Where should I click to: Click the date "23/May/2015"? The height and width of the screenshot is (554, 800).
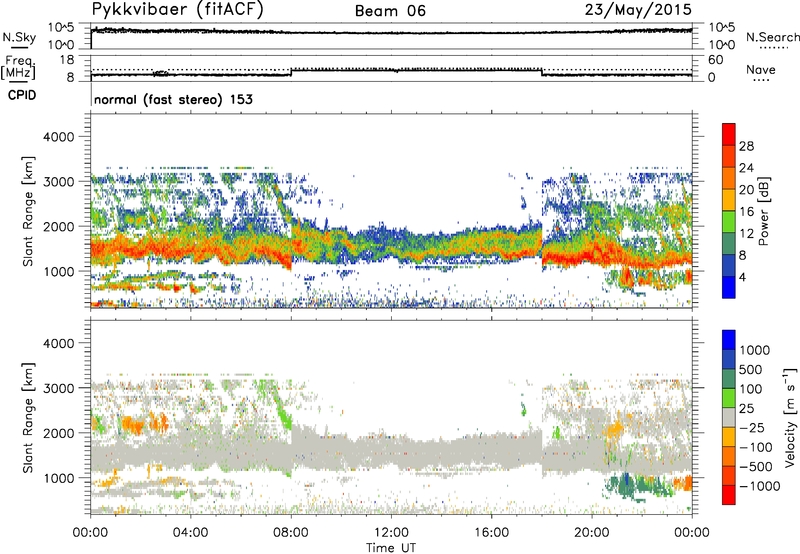point(638,10)
